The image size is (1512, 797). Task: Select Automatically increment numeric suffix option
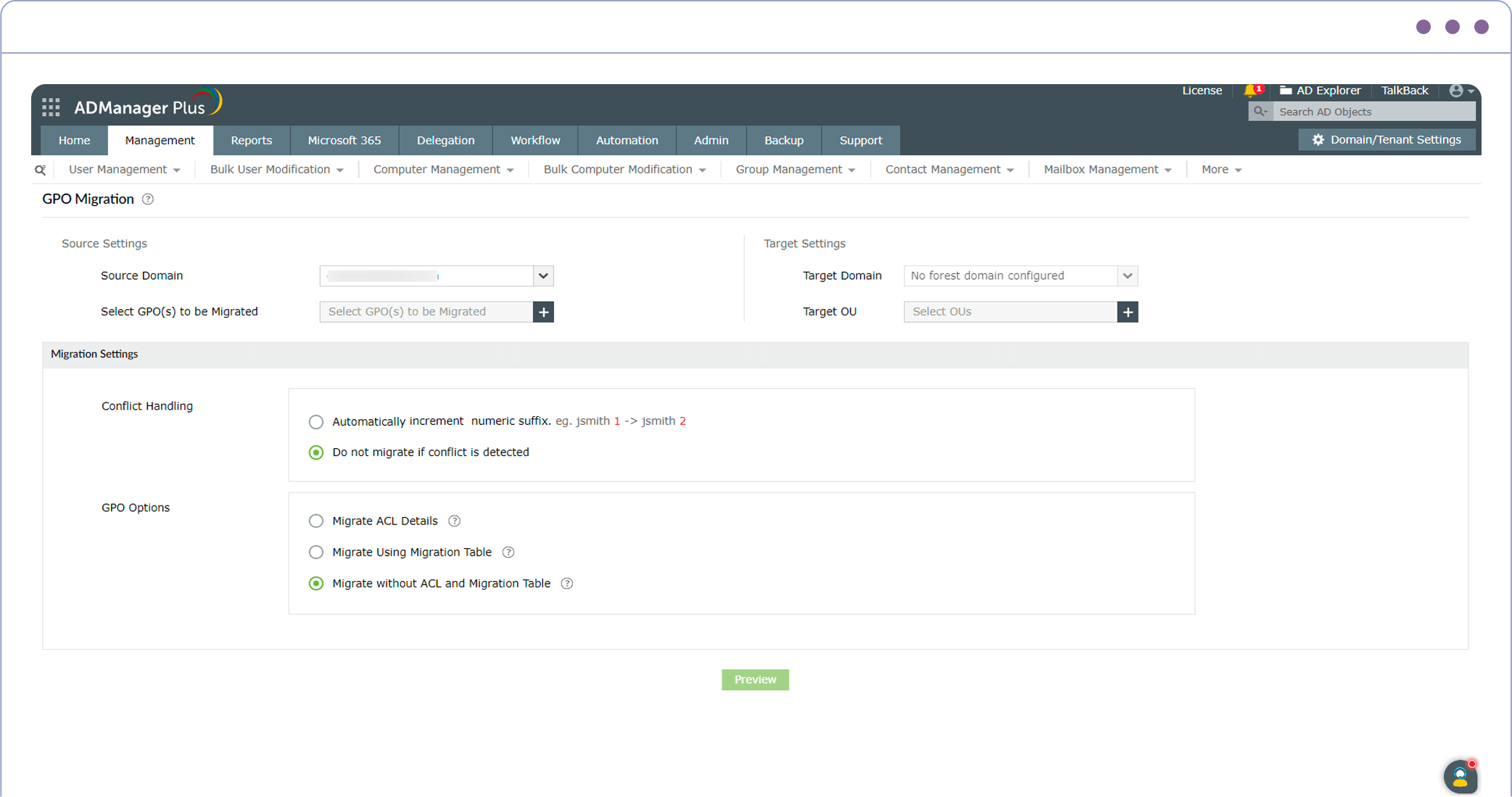tap(315, 421)
